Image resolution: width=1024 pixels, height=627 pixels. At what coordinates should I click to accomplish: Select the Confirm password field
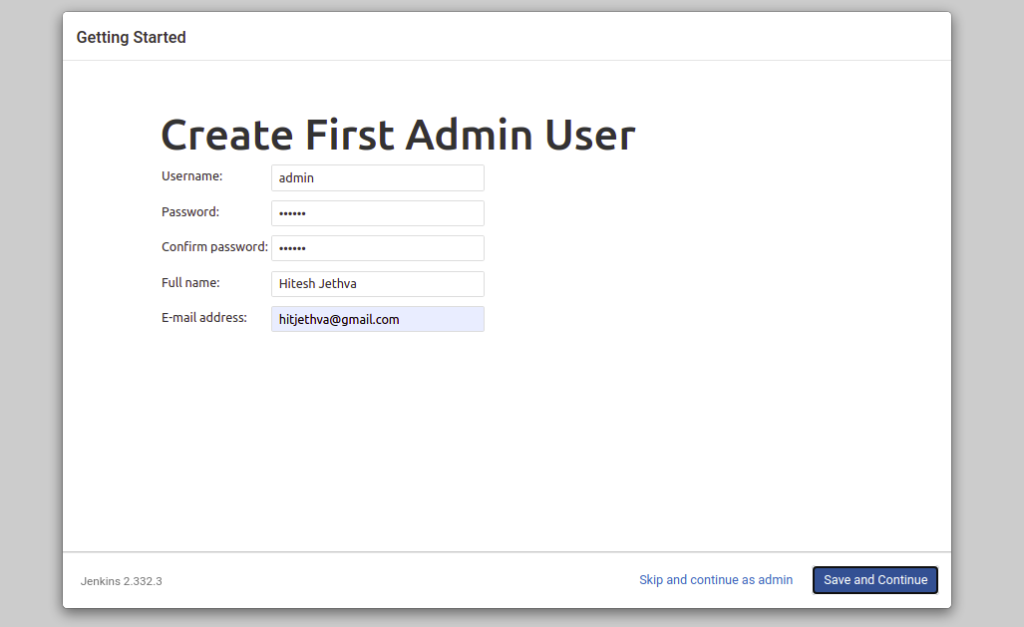pyautogui.click(x=377, y=248)
